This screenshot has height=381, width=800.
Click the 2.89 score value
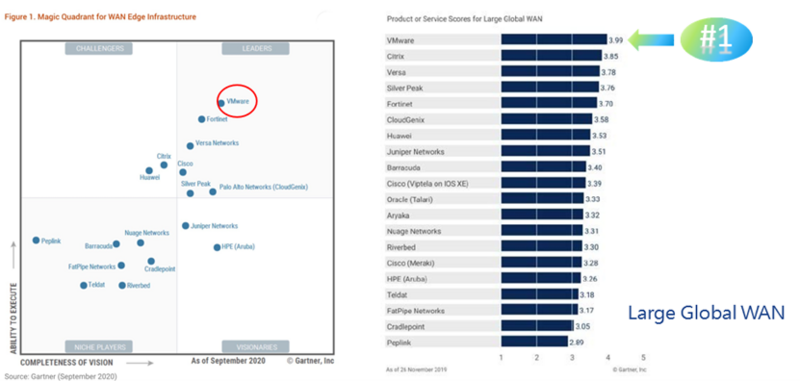pos(577,342)
